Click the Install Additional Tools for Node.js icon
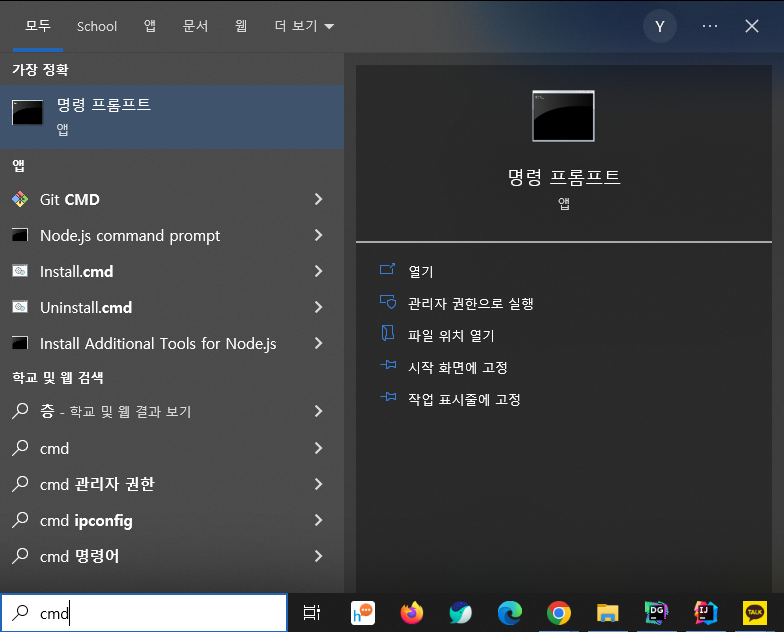 point(20,343)
